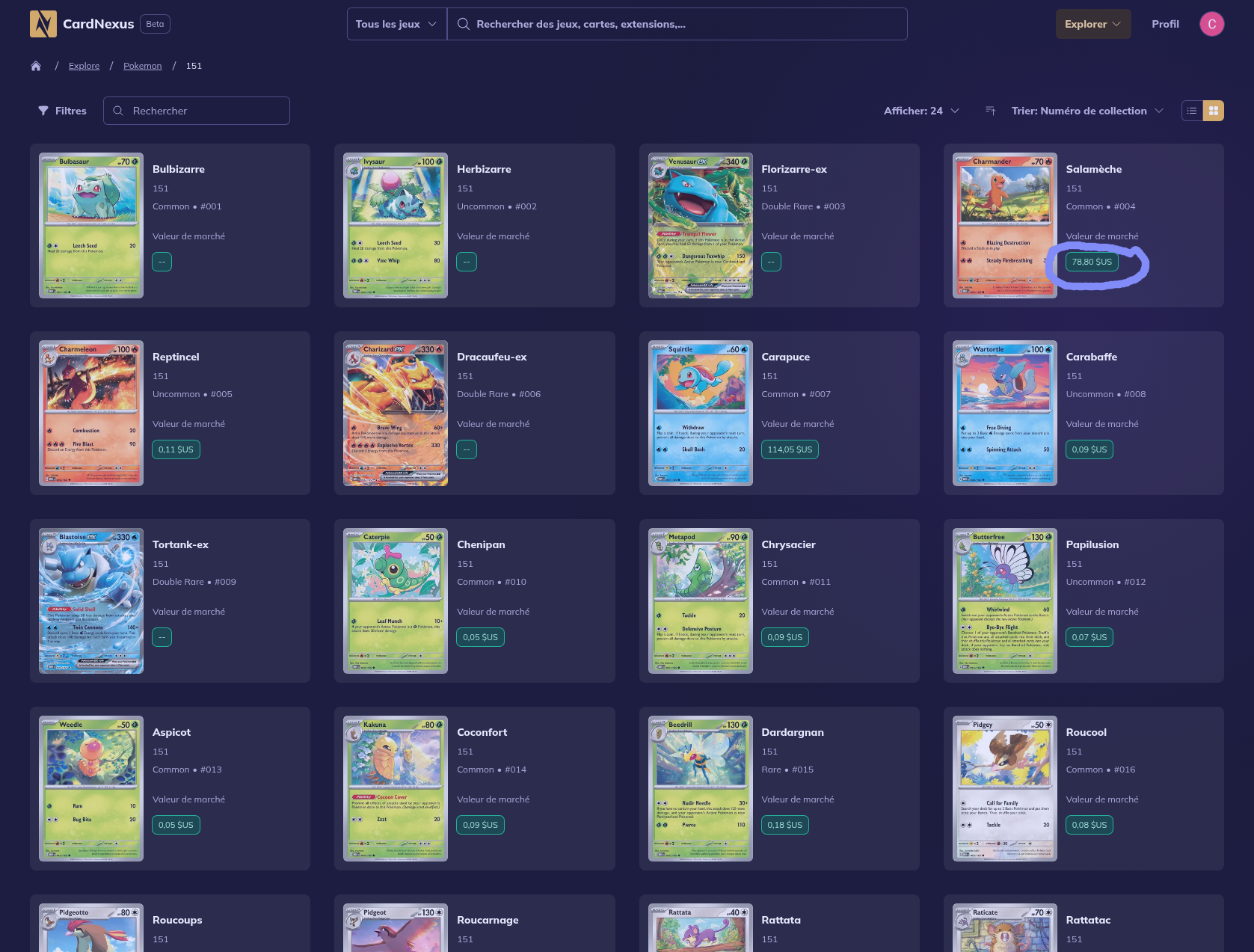Open the Trier: Numéro de collection dropdown
The image size is (1254, 952).
tap(1087, 111)
